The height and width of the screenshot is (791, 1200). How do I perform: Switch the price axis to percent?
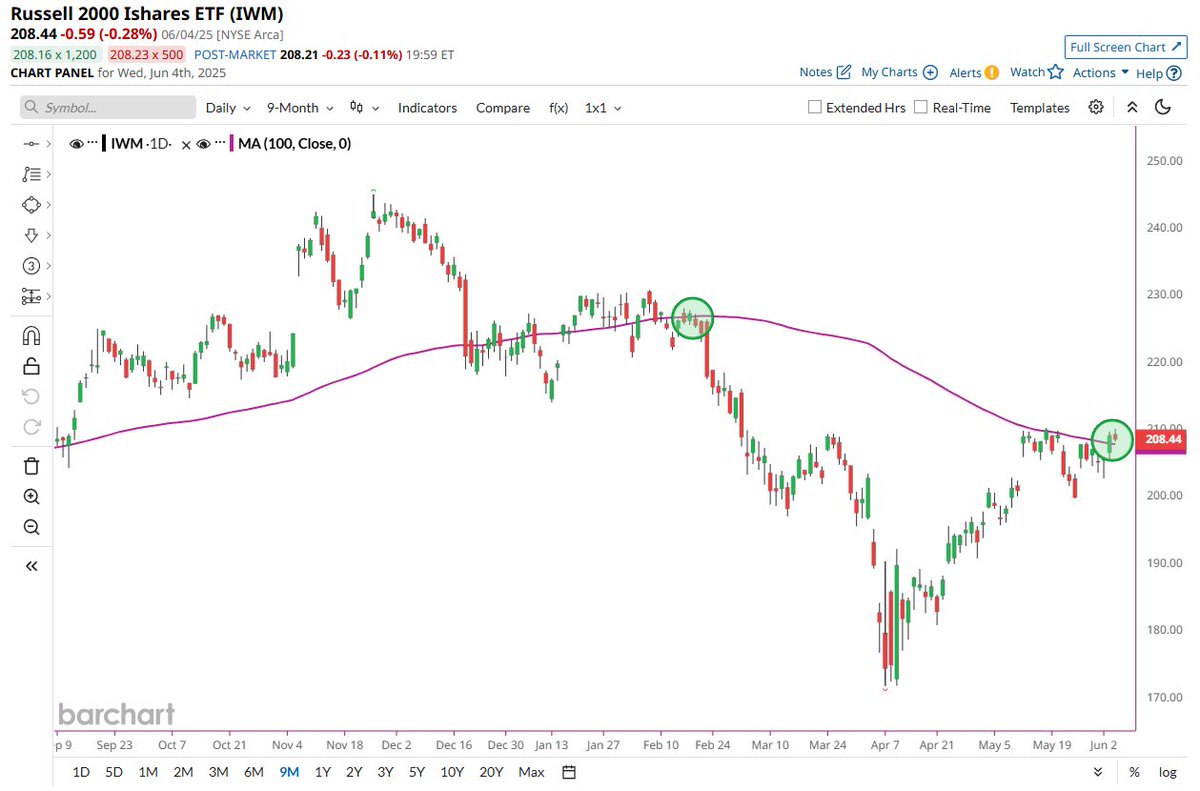(1134, 772)
